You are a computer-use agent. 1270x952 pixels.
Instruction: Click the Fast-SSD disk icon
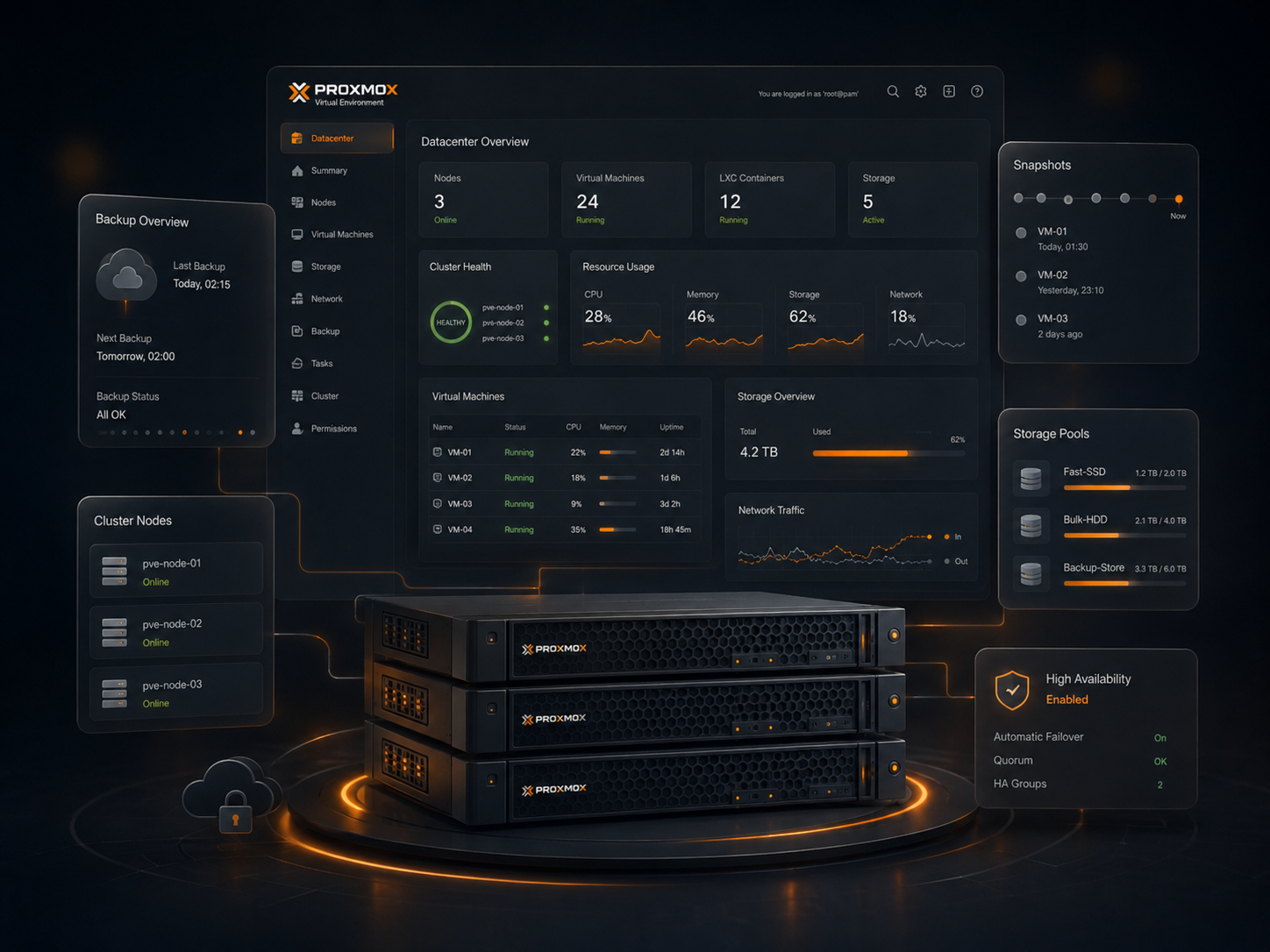1031,478
